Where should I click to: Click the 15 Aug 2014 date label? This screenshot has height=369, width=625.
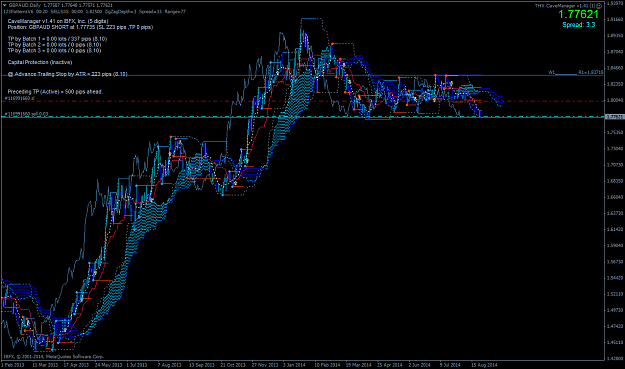pos(484,365)
